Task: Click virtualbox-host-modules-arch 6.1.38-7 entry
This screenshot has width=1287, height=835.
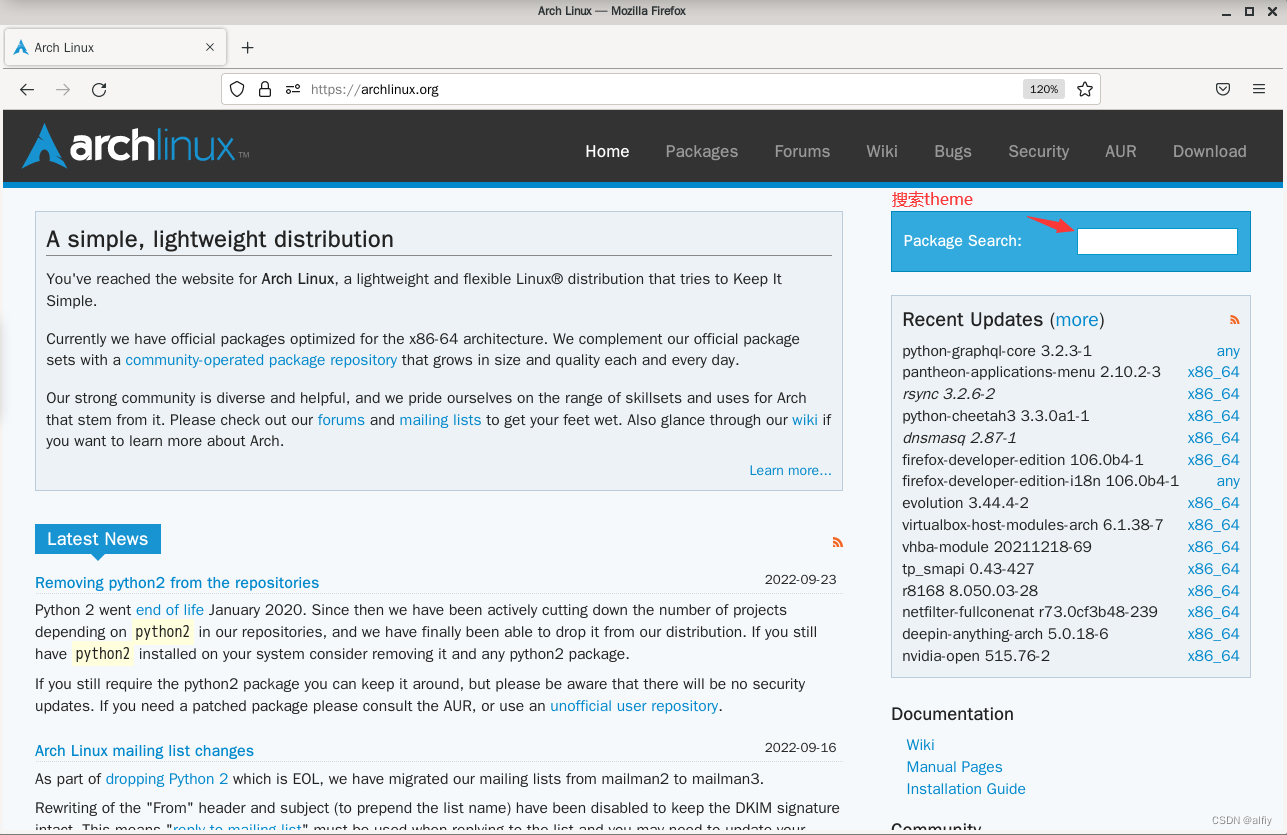Action: click(x=1032, y=525)
